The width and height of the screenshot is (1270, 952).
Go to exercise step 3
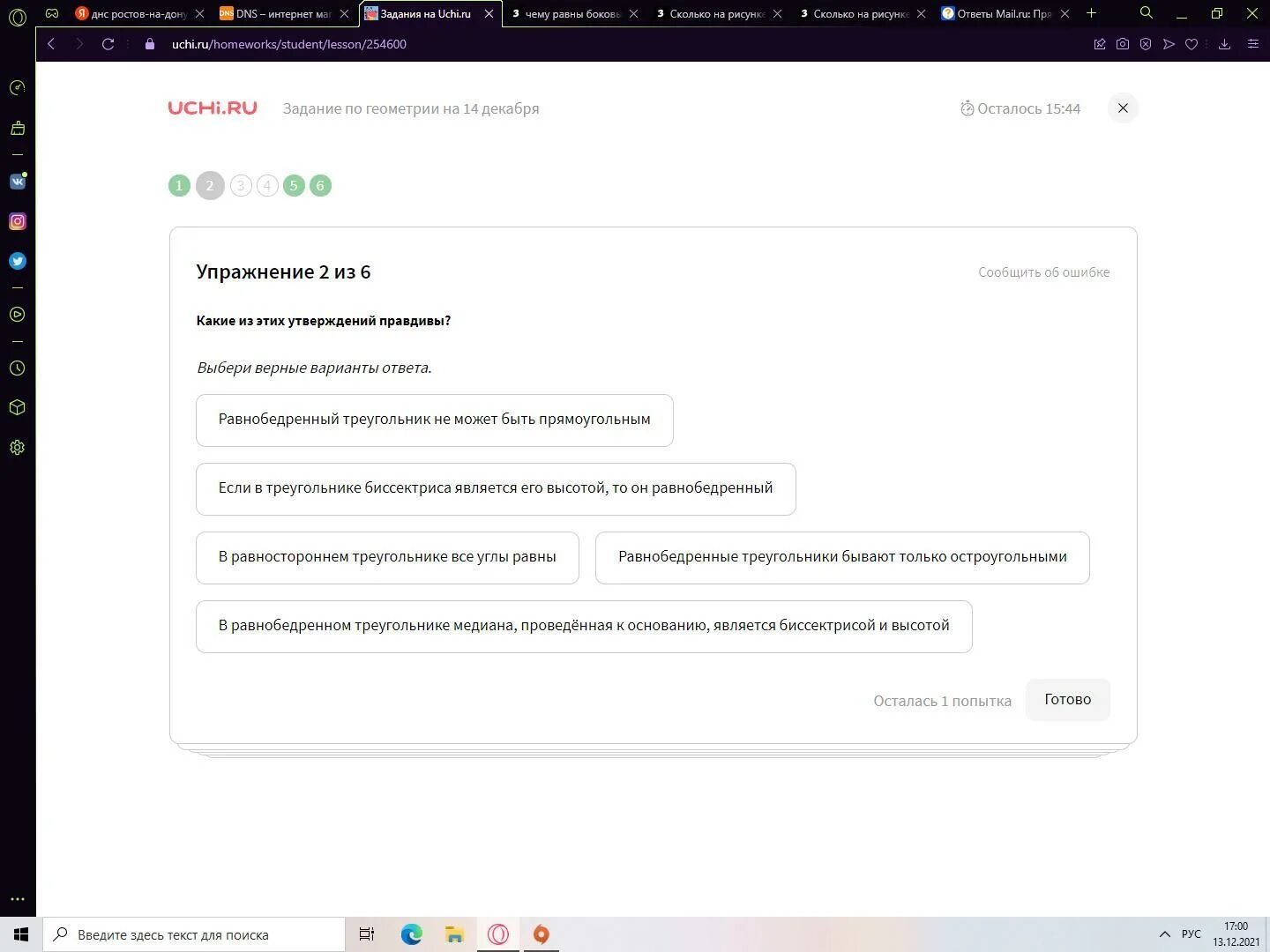click(x=241, y=185)
